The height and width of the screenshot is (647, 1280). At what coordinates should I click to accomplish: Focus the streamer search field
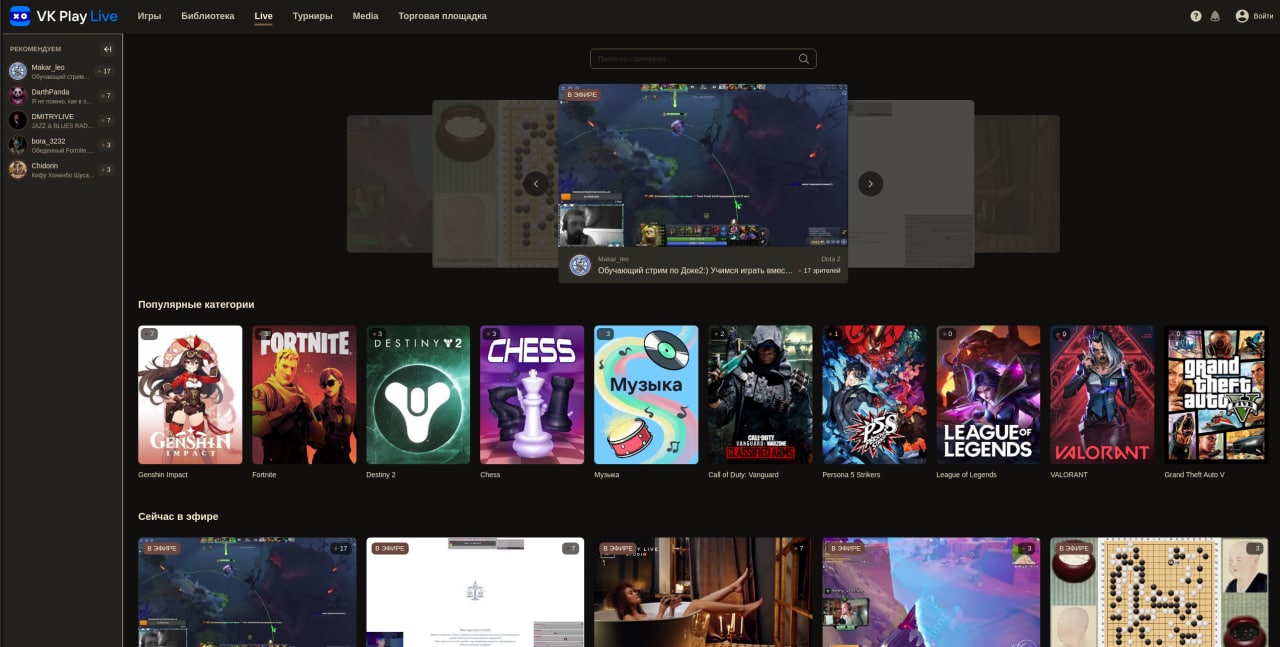click(703, 59)
